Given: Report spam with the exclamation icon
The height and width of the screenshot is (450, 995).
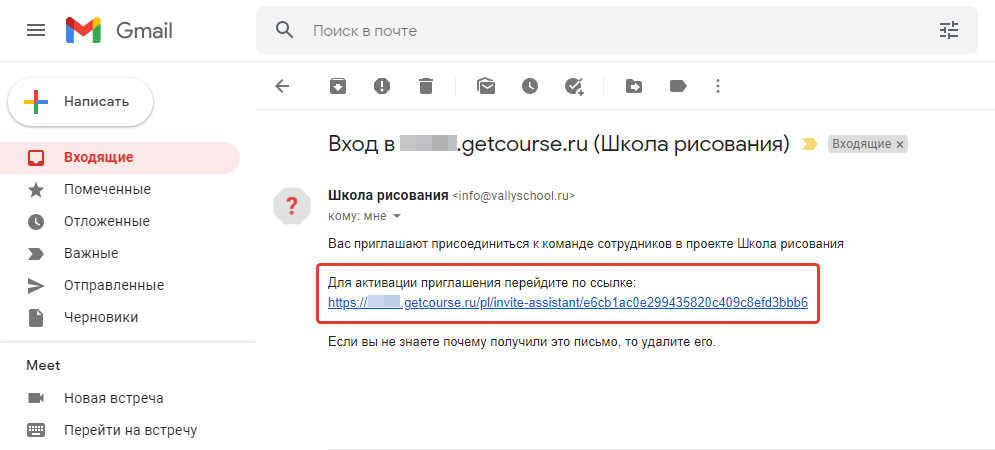Looking at the screenshot, I should [x=381, y=86].
